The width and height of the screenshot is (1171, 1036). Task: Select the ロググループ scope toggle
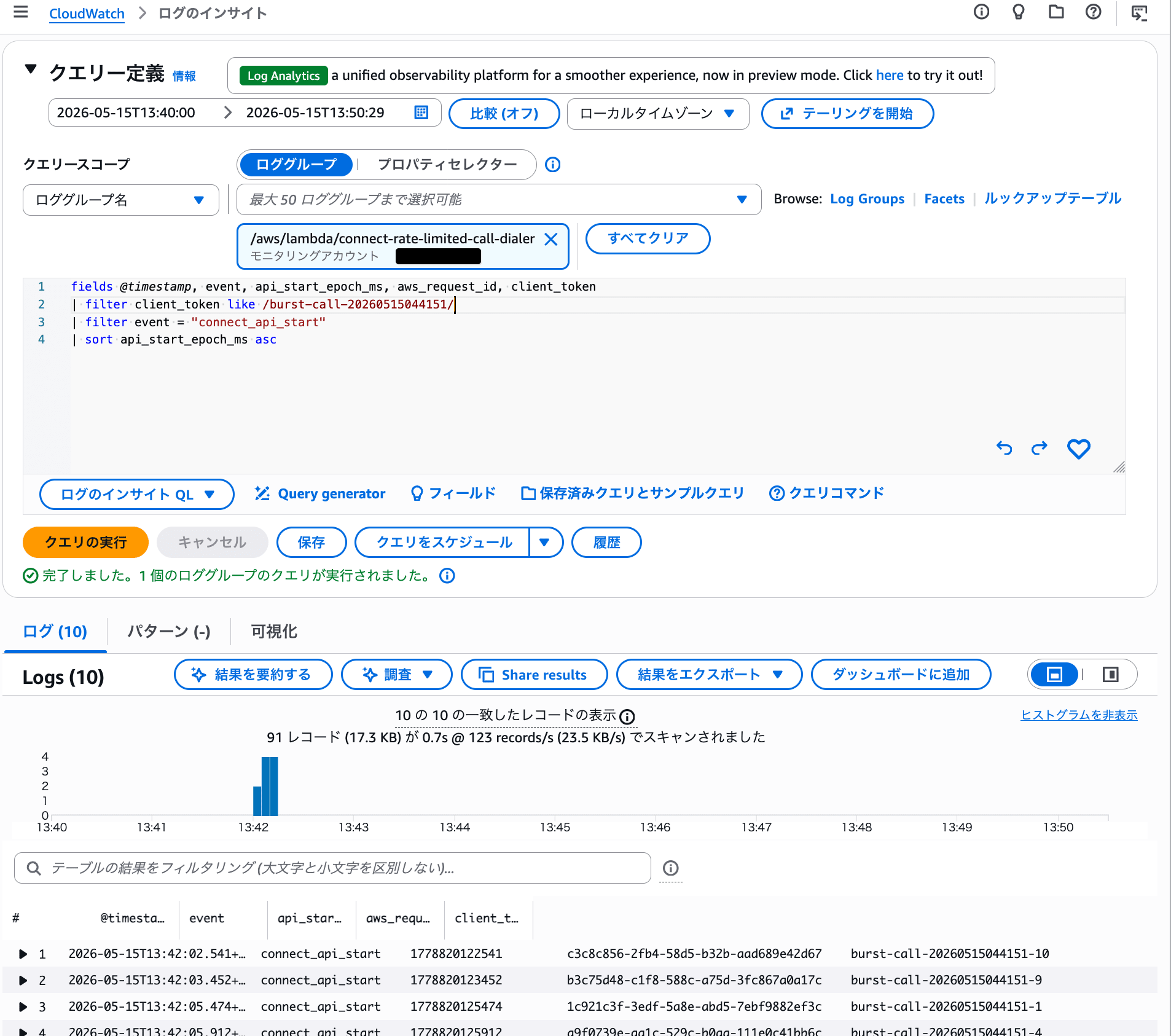pyautogui.click(x=296, y=165)
